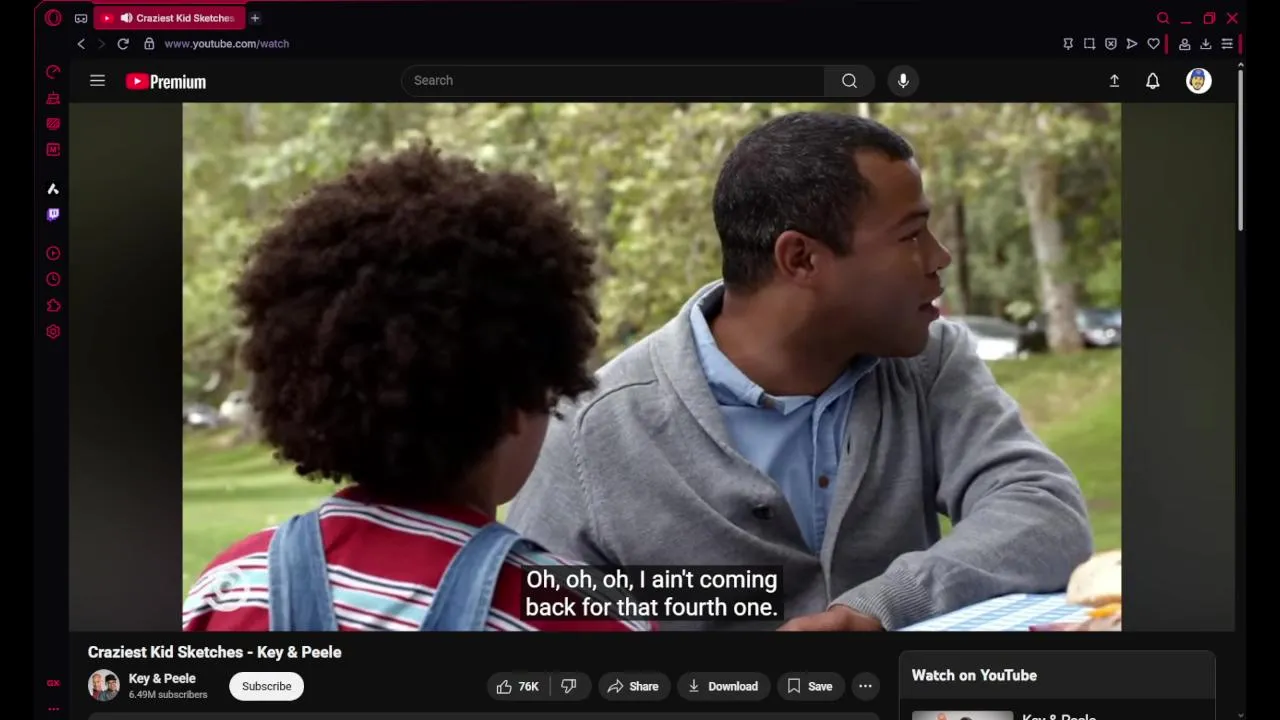Click the video to pause playback
This screenshot has width=1280, height=720.
[x=651, y=366]
